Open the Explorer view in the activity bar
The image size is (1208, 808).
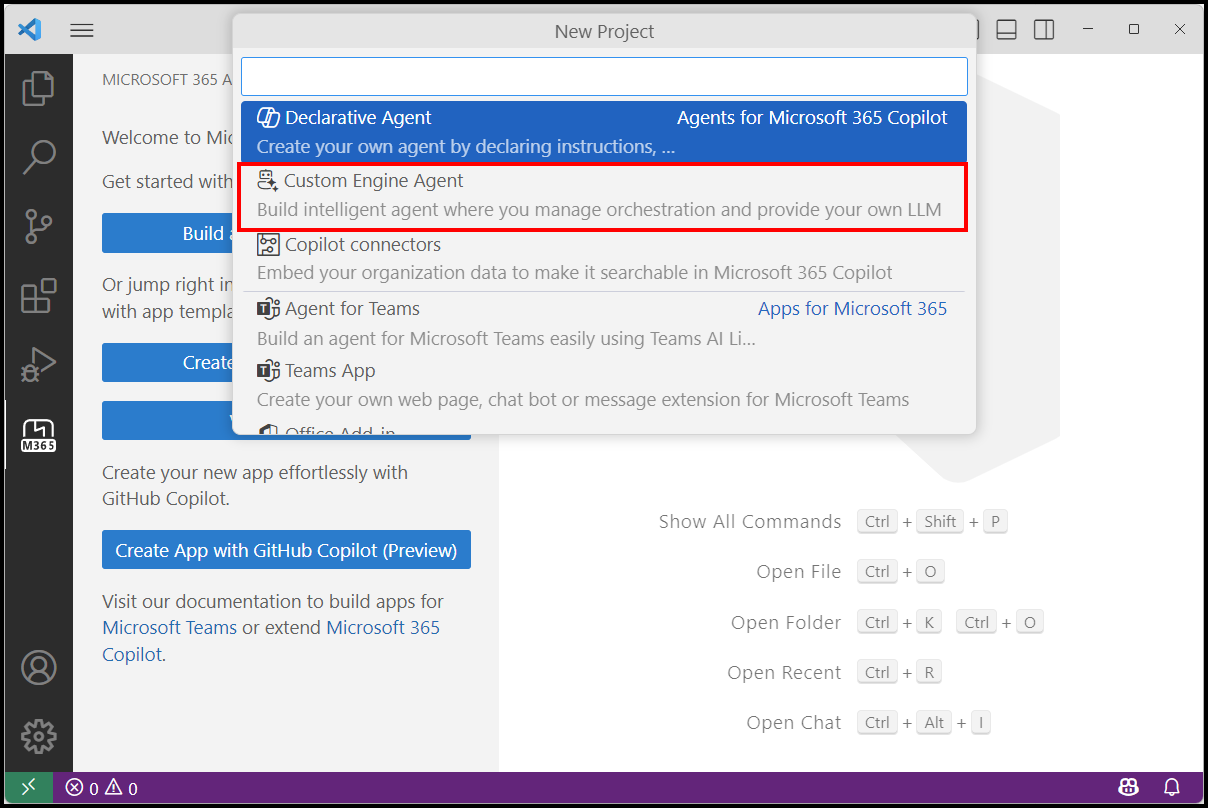(x=38, y=88)
